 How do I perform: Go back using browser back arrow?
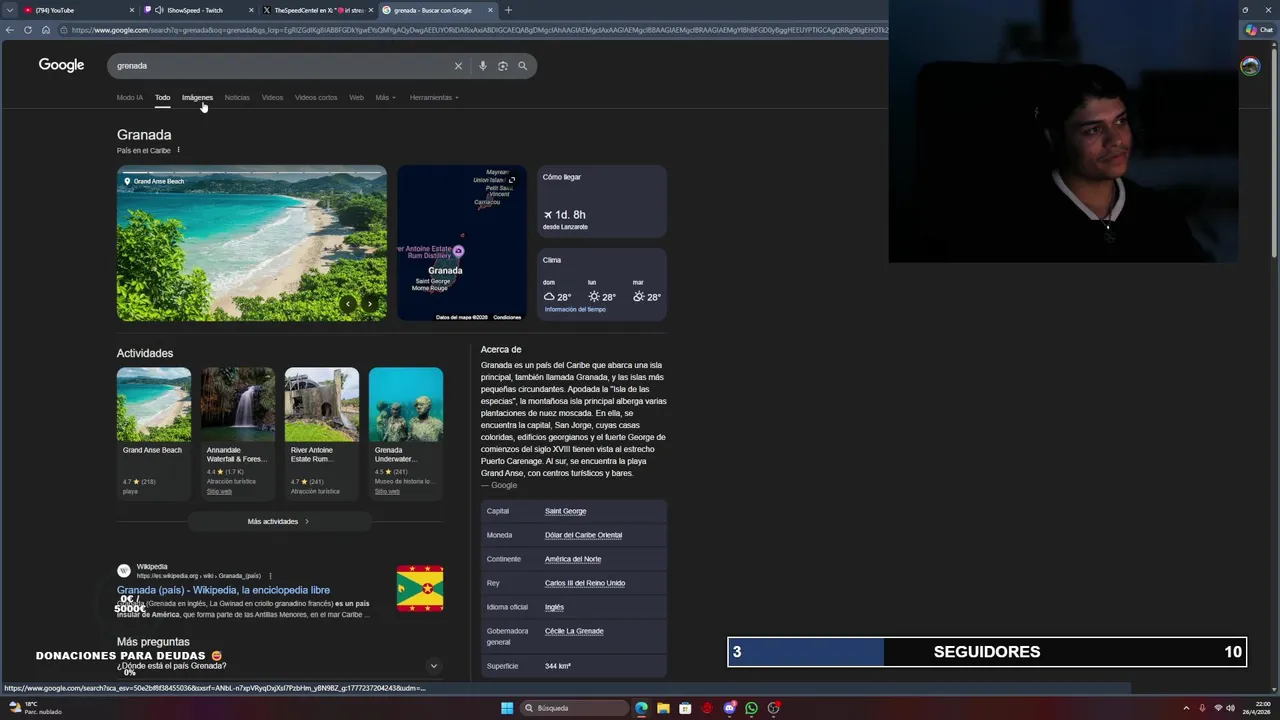click(x=10, y=30)
